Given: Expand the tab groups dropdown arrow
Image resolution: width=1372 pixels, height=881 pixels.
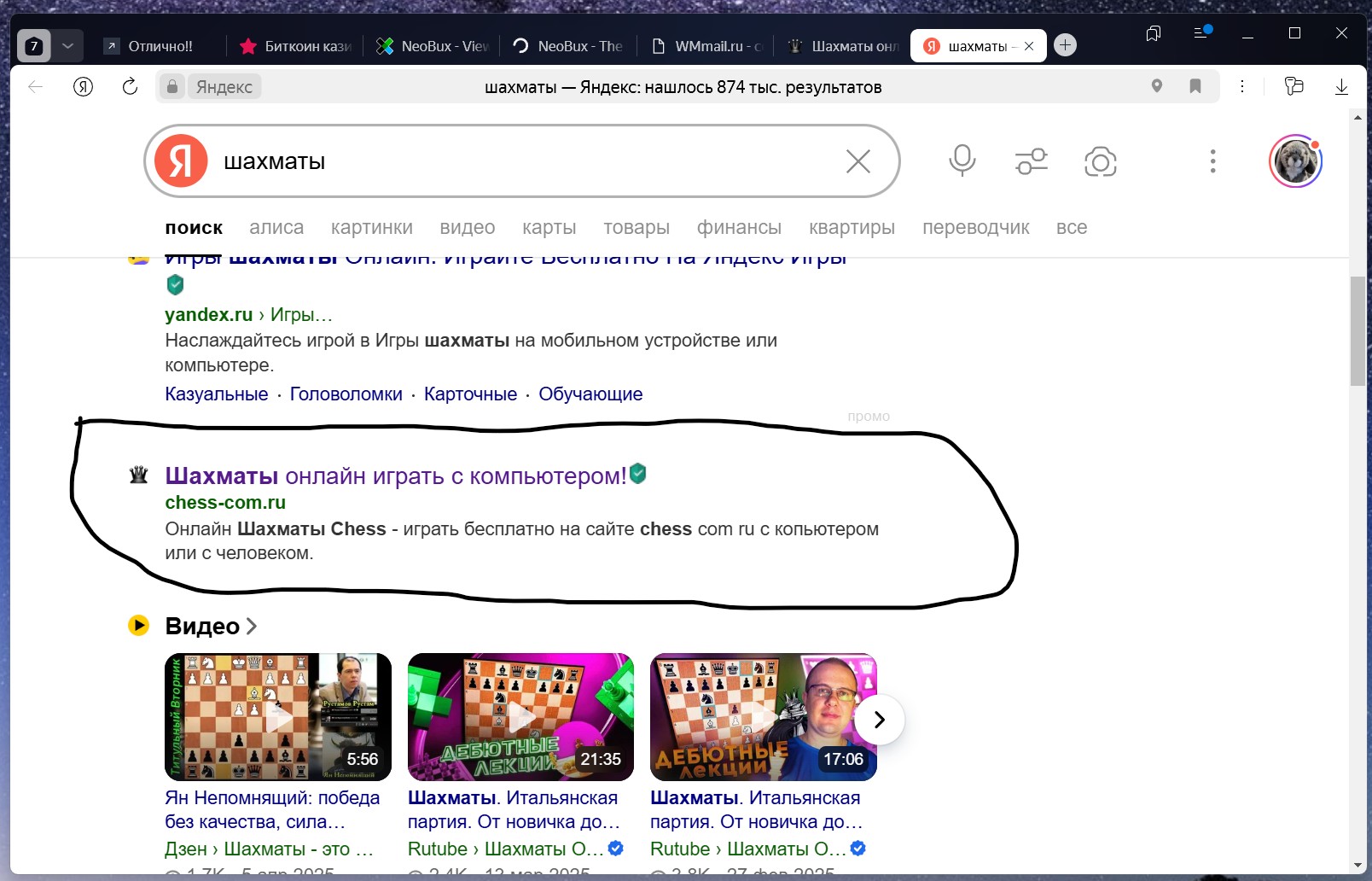Looking at the screenshot, I should 68,46.
